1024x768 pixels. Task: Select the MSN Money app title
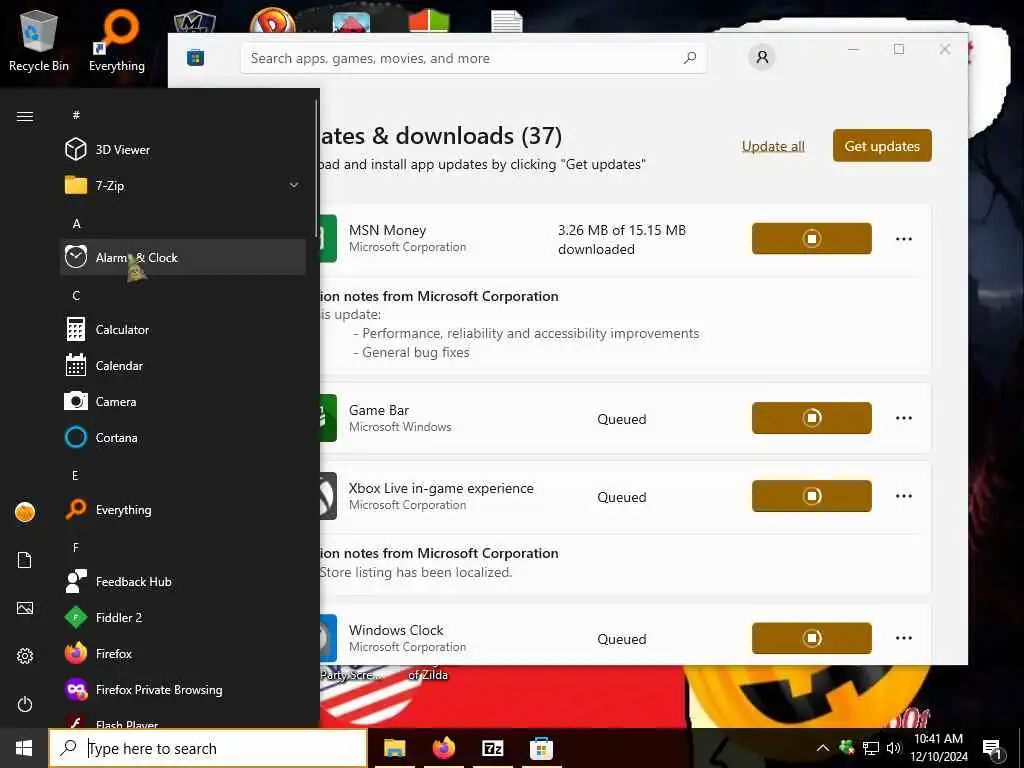(387, 230)
